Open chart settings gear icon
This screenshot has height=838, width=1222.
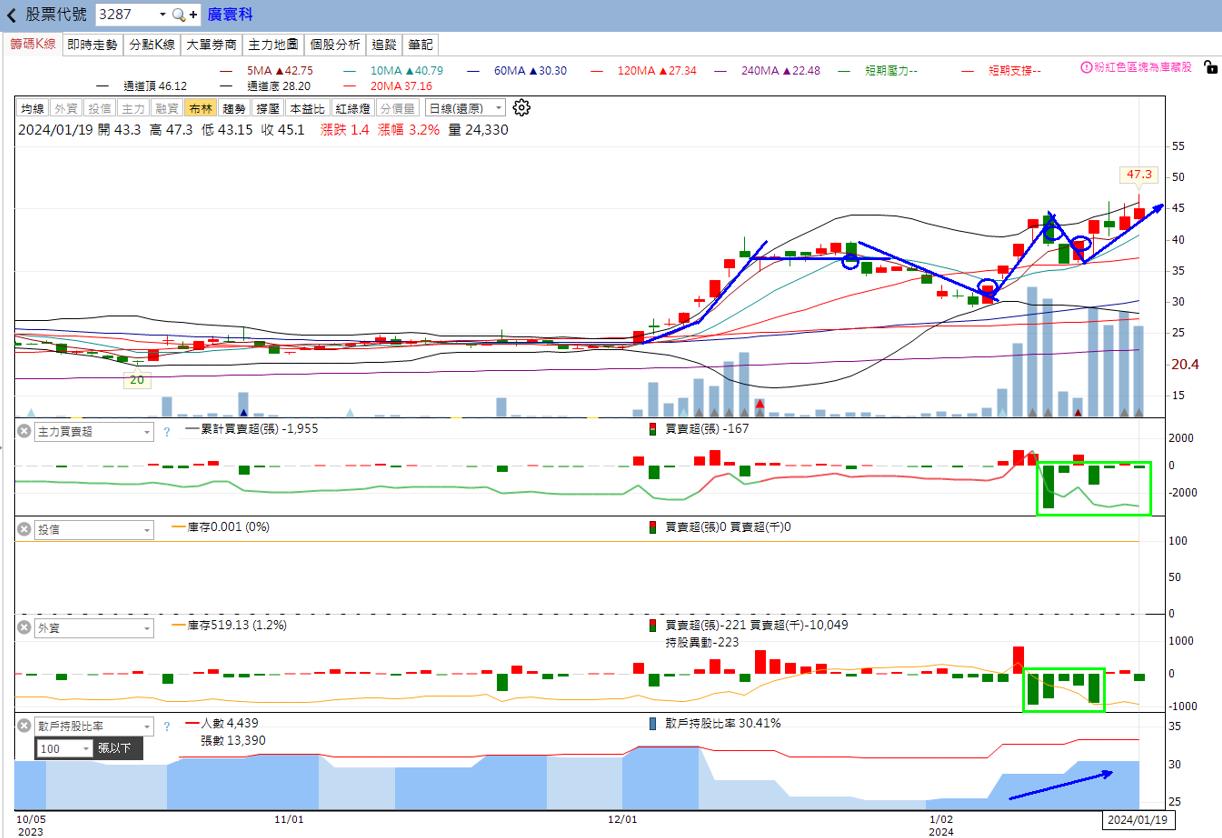tap(521, 108)
